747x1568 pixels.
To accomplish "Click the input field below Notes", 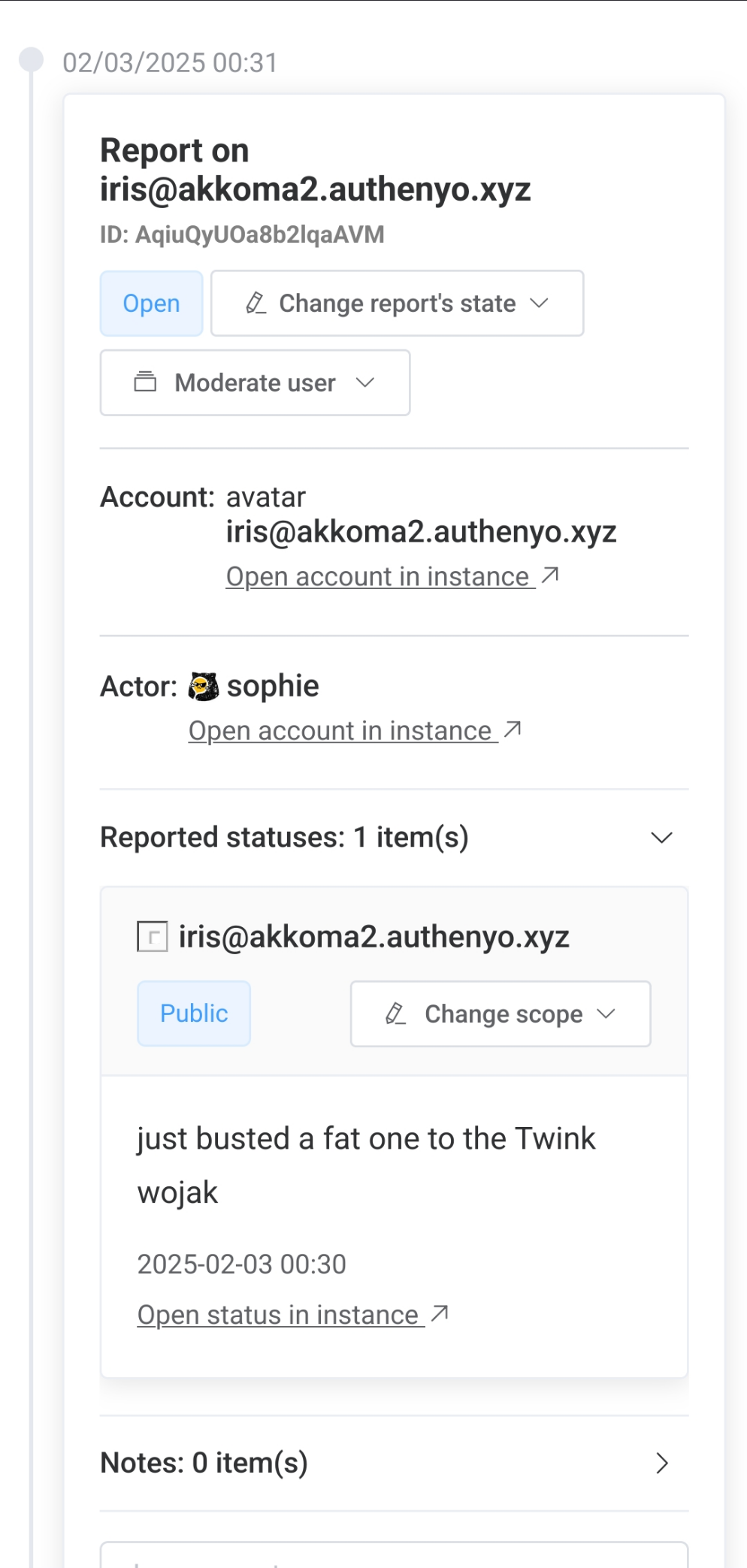I will tap(394, 1555).
